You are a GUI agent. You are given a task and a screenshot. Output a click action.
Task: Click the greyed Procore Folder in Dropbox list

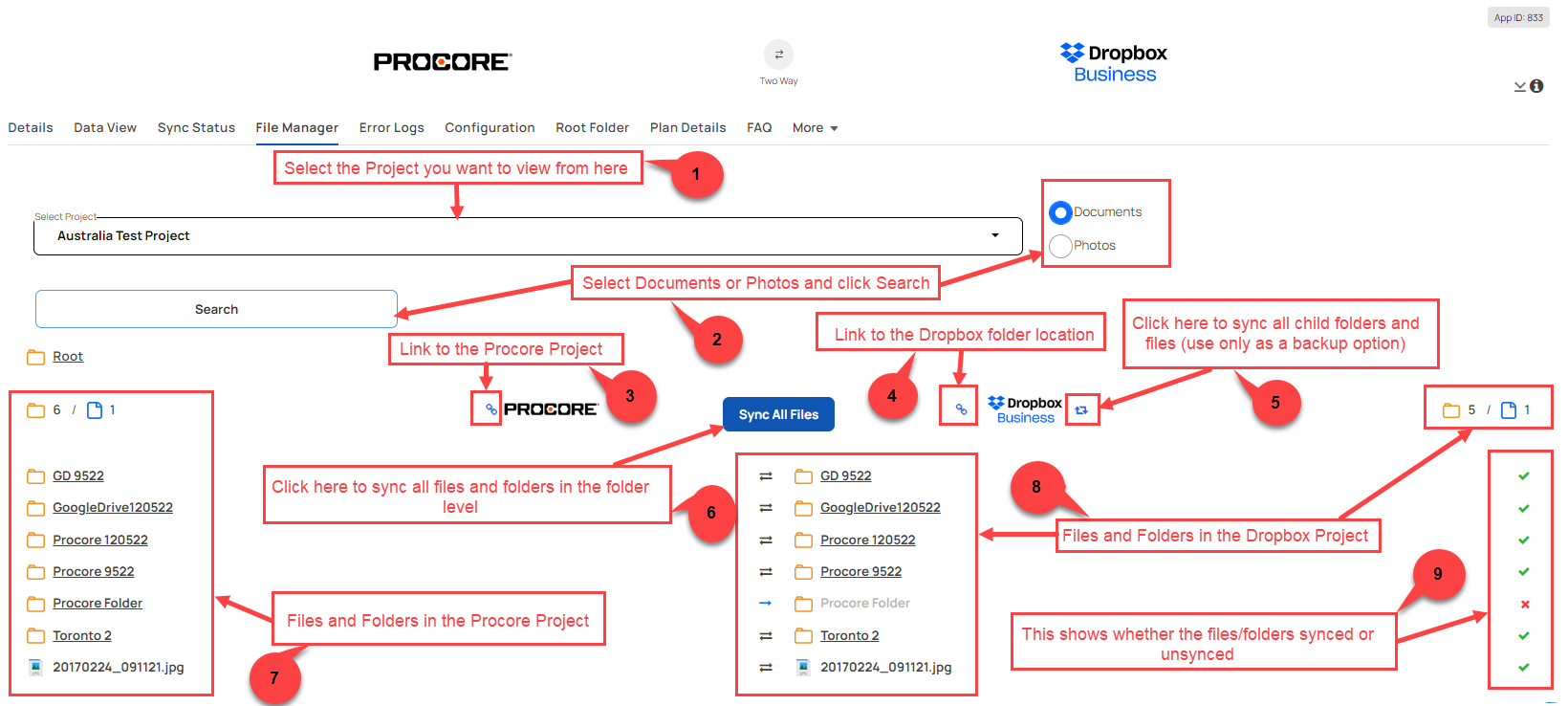point(865,604)
